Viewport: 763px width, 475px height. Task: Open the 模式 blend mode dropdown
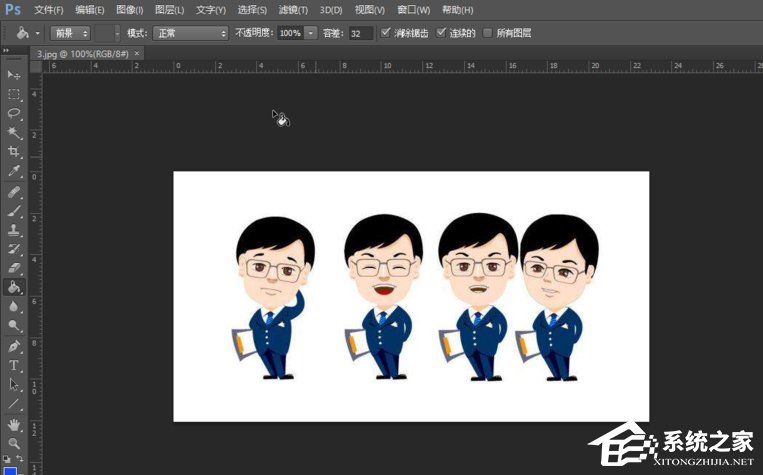point(190,33)
